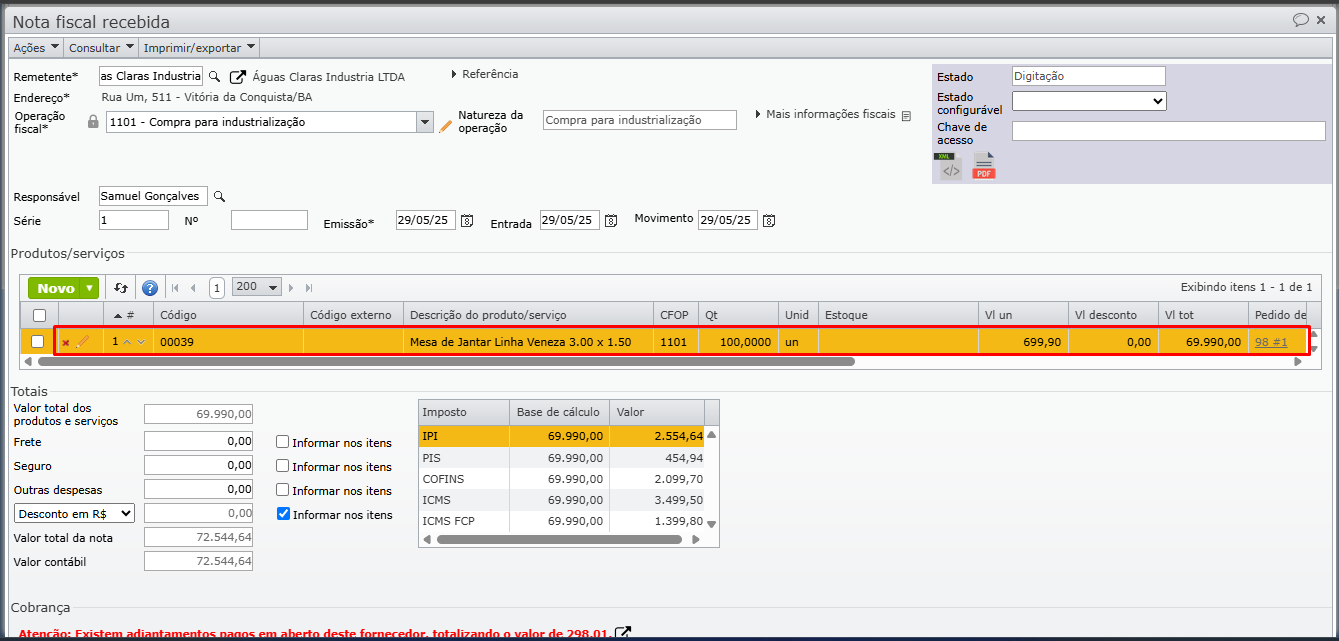This screenshot has width=1339, height=641.
Task: Delete item 00039 with red X icon
Action: 66,342
